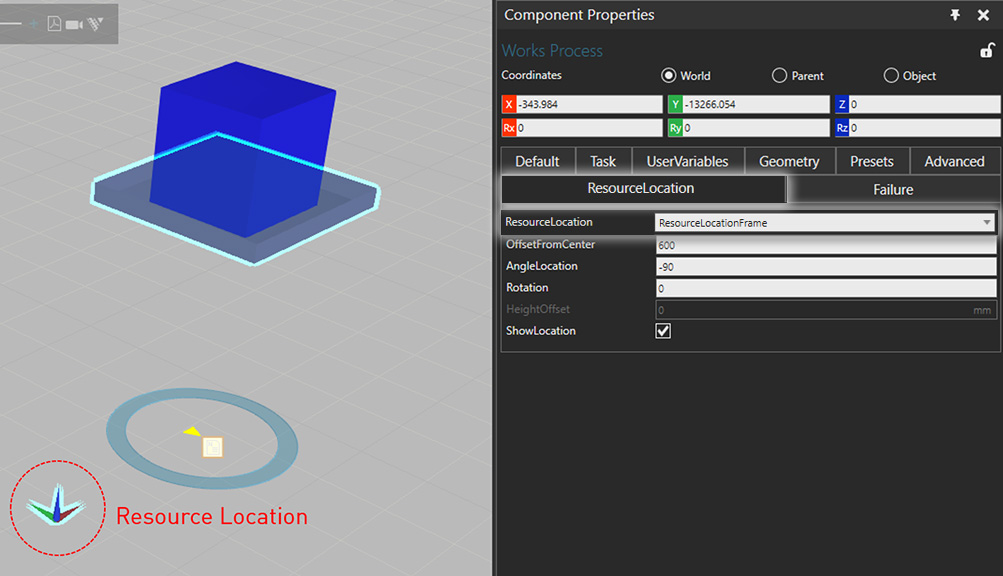Image resolution: width=1003 pixels, height=576 pixels.
Task: Pin the Component Properties panel
Action: click(x=955, y=15)
